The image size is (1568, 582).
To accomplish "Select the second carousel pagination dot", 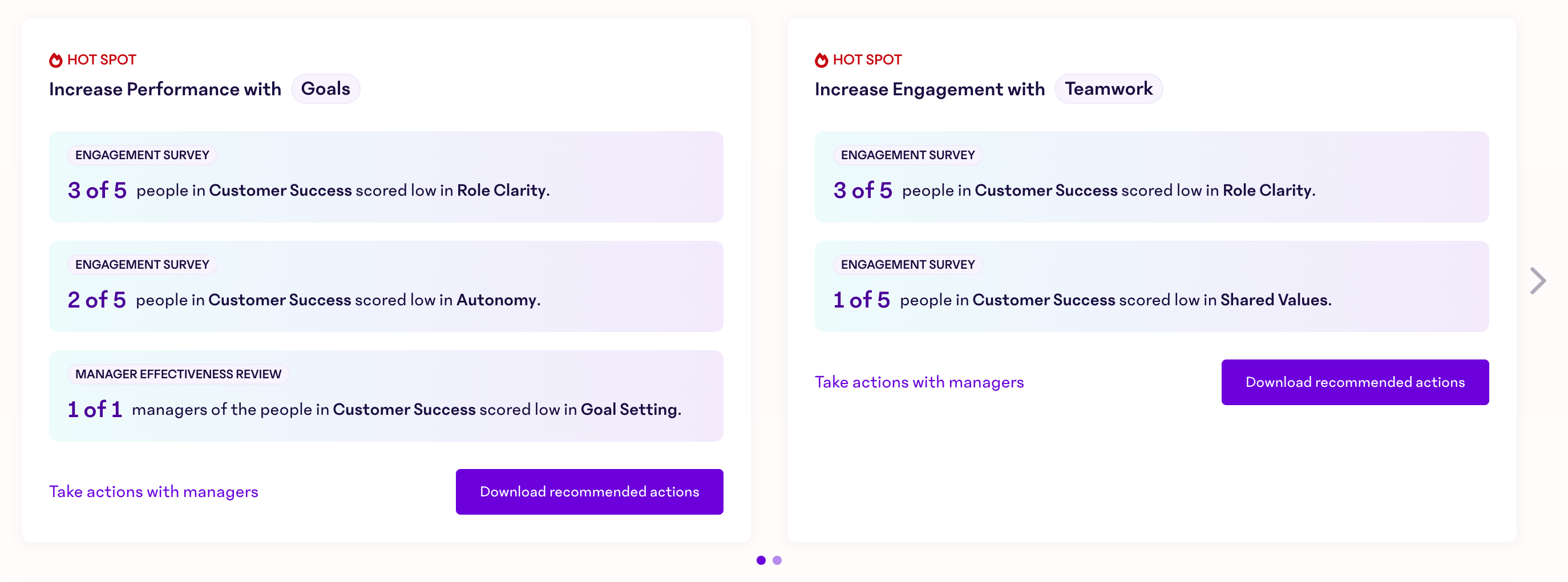I will [x=777, y=560].
